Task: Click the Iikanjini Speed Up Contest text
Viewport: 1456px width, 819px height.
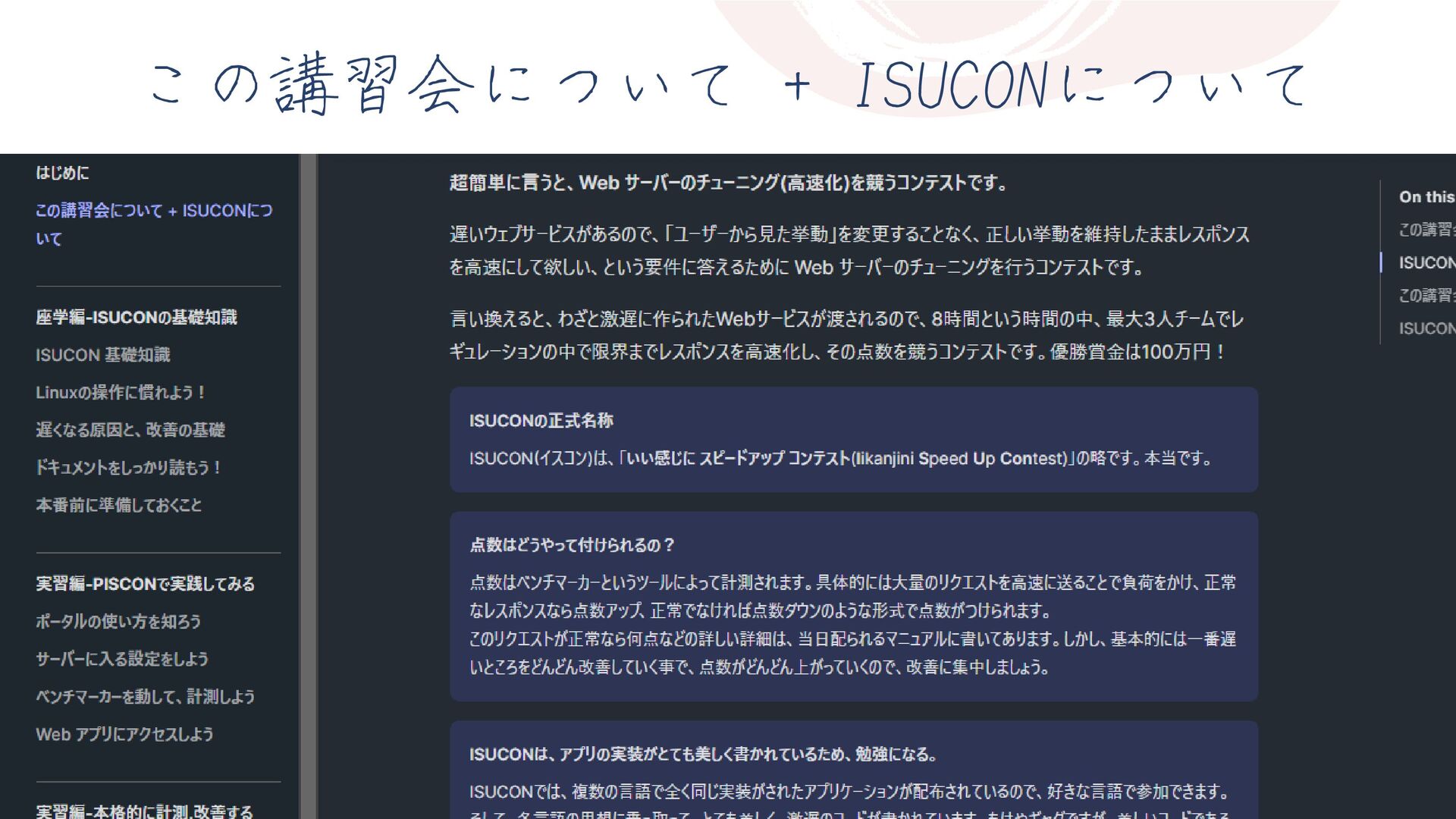Action: tap(959, 459)
